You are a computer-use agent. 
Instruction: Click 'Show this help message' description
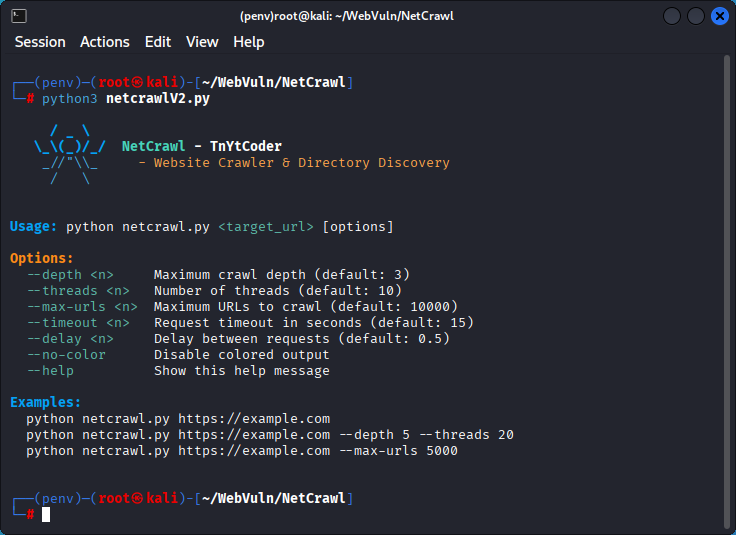pos(242,370)
